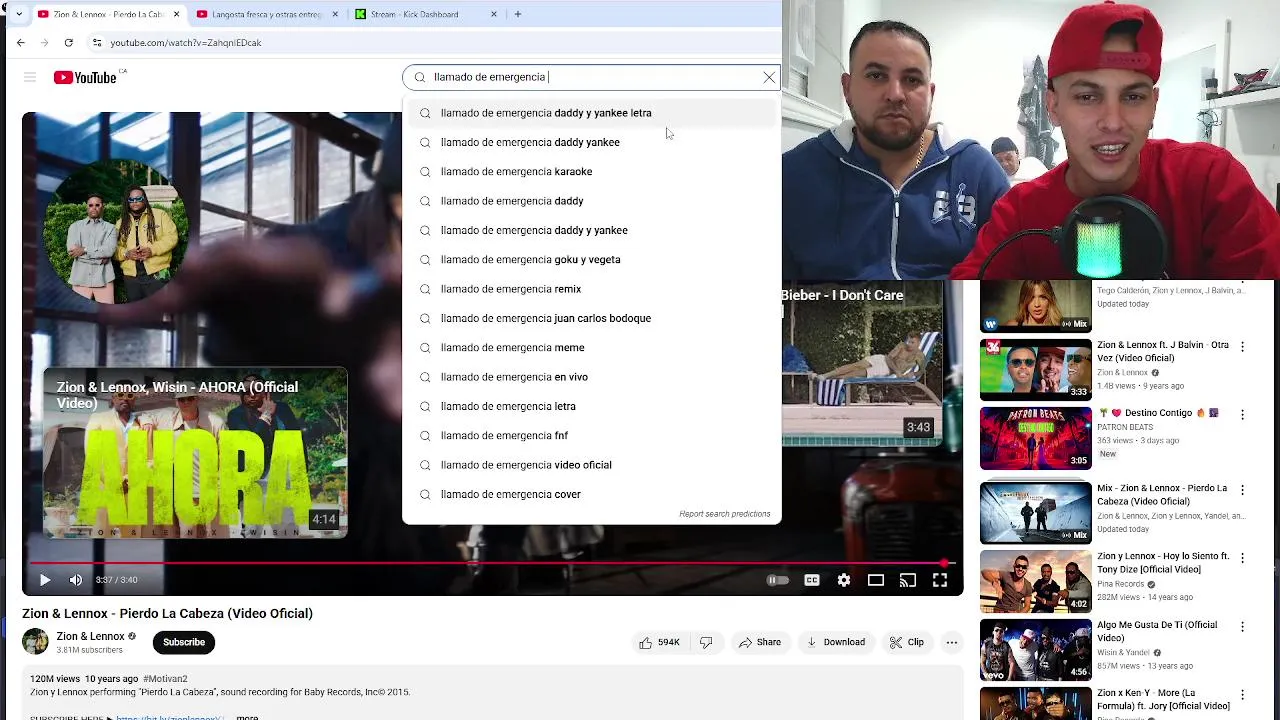
Task: Enter full screen mode icon
Action: [940, 580]
